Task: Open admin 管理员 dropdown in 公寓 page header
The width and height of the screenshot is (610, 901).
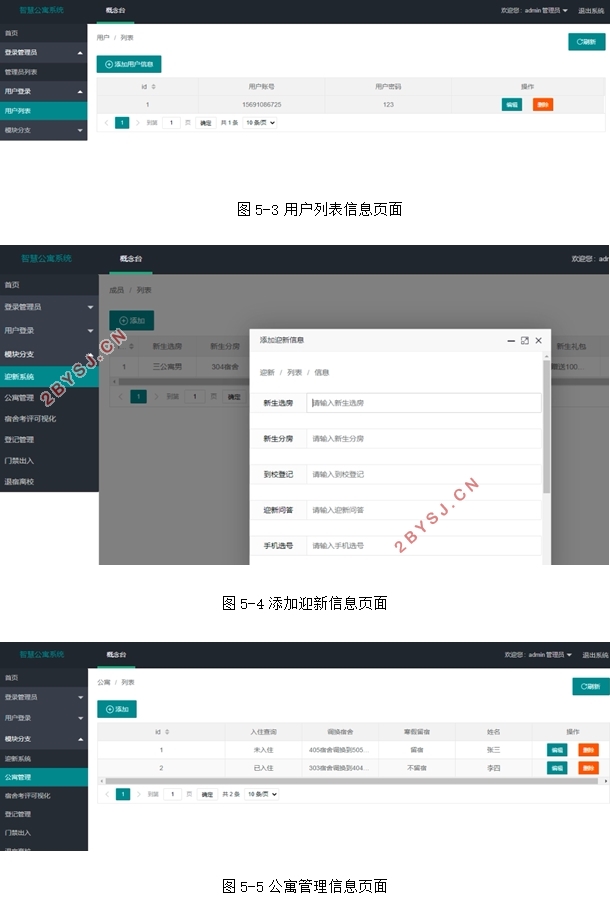Action: tap(538, 654)
